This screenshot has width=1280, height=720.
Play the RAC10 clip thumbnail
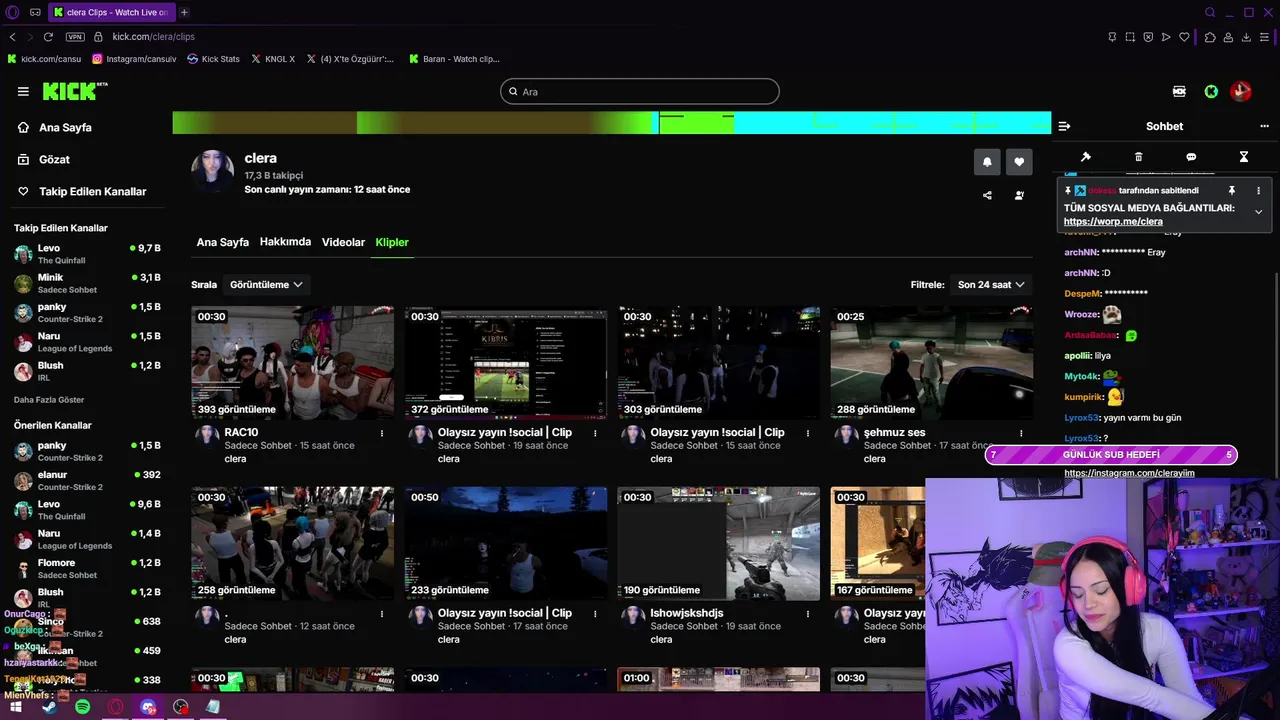pos(292,362)
